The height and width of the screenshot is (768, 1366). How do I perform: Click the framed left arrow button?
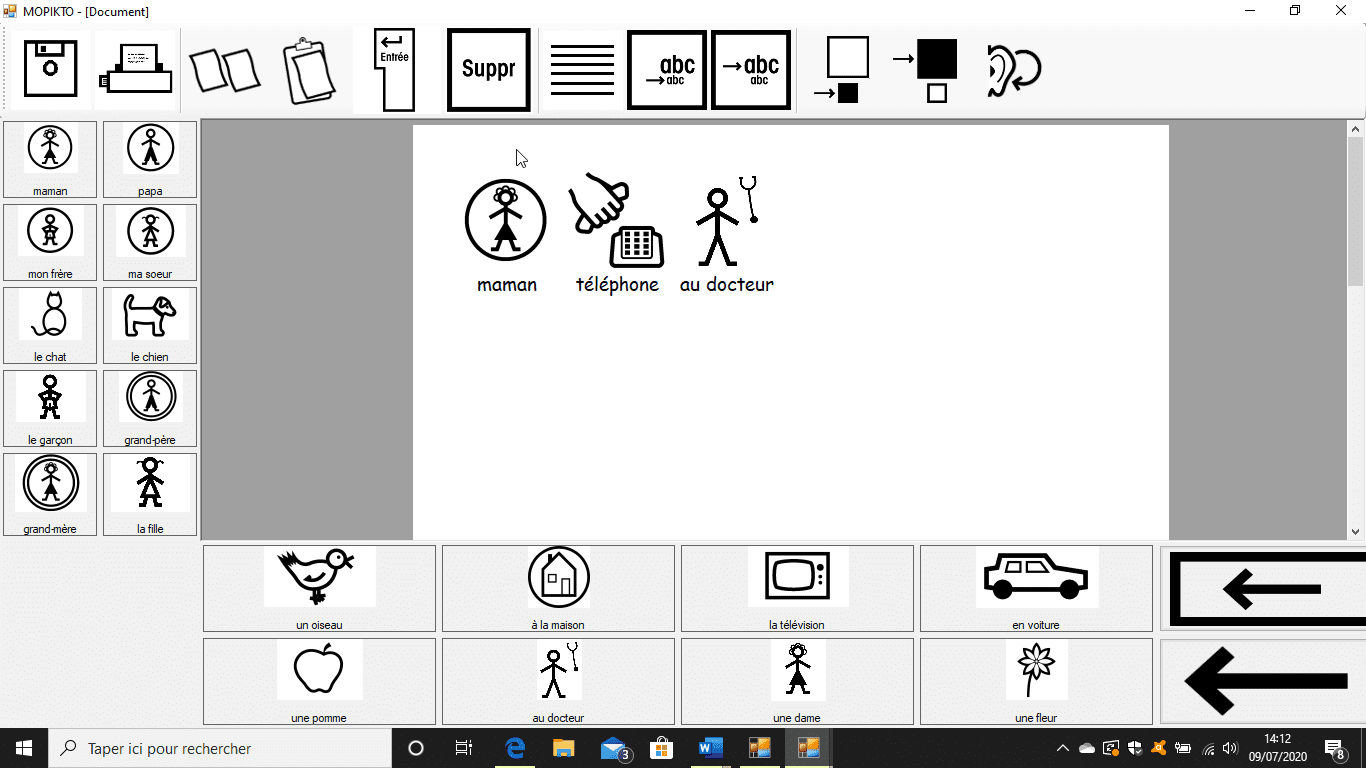point(1263,588)
